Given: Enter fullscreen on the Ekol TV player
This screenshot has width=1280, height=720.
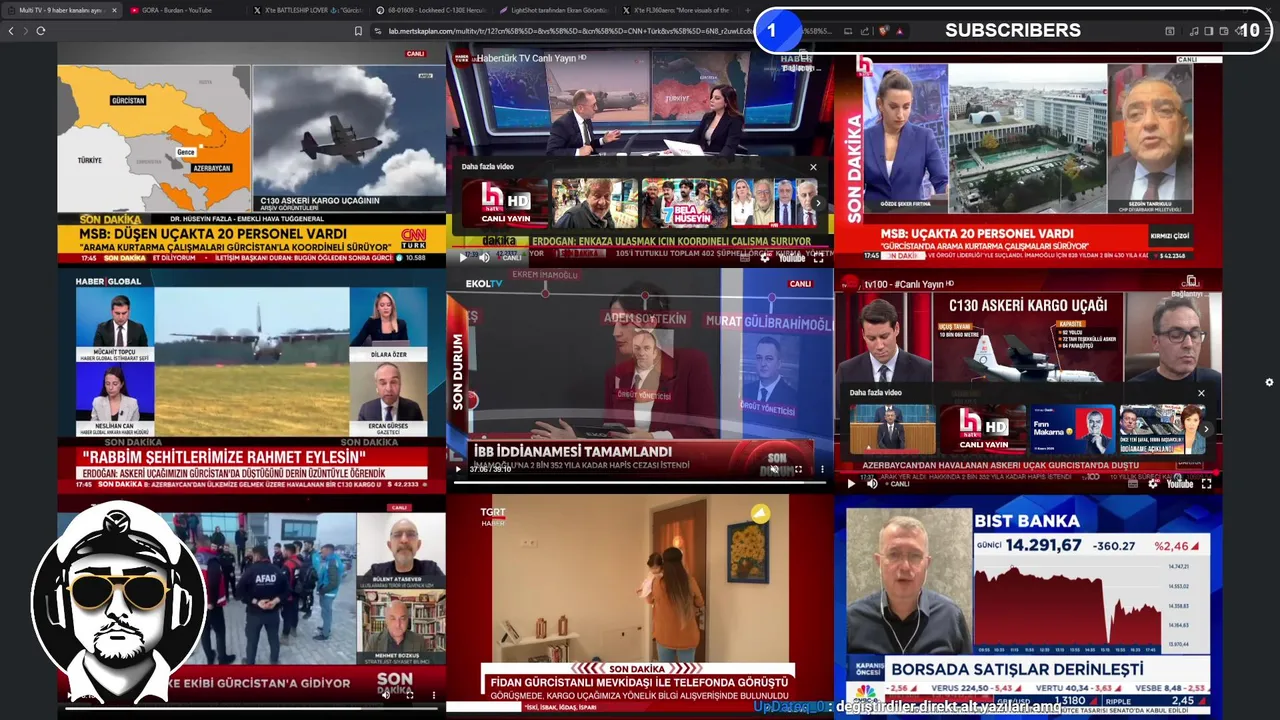Looking at the screenshot, I should (798, 468).
